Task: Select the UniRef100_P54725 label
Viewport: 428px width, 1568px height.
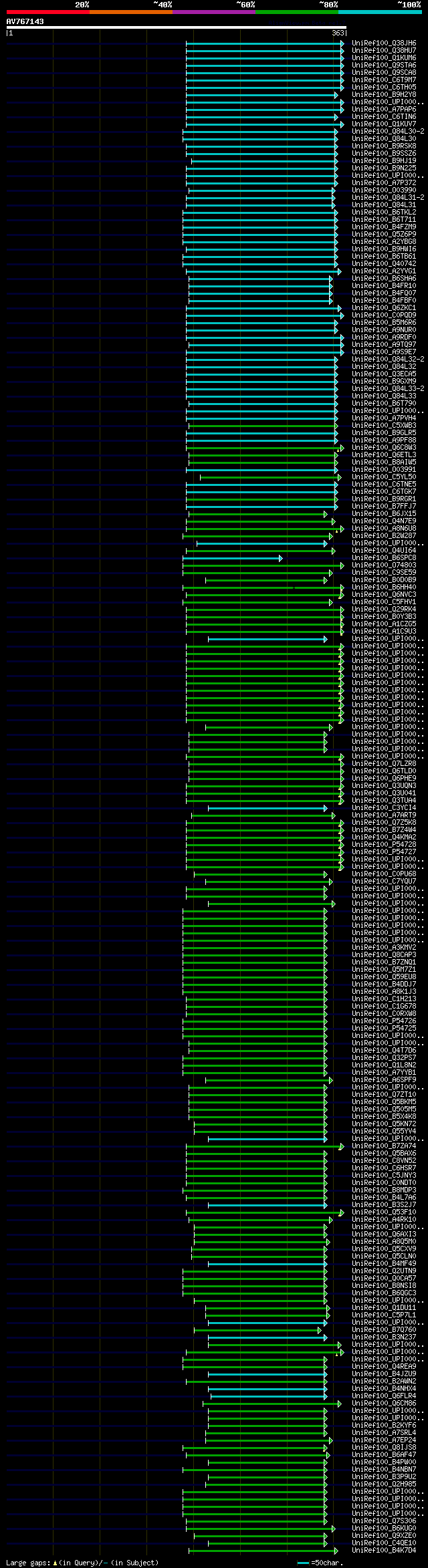Action: coord(384,1029)
